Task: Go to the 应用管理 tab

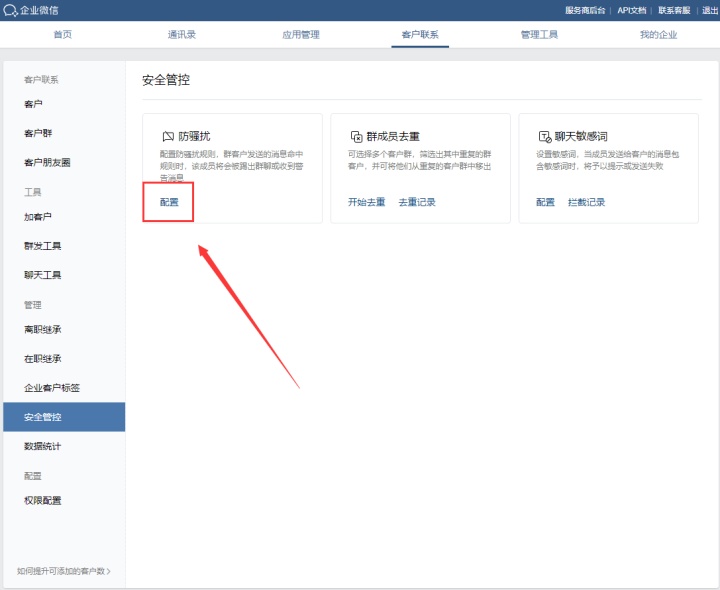Action: pyautogui.click(x=301, y=34)
